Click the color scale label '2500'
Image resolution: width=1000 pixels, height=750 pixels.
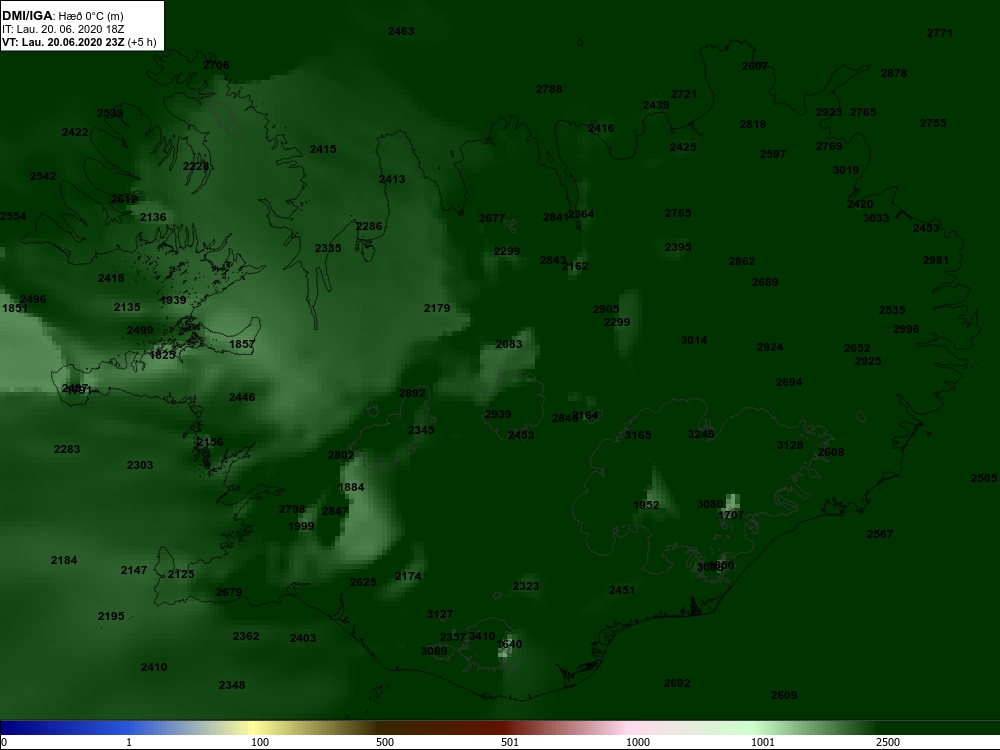888,742
